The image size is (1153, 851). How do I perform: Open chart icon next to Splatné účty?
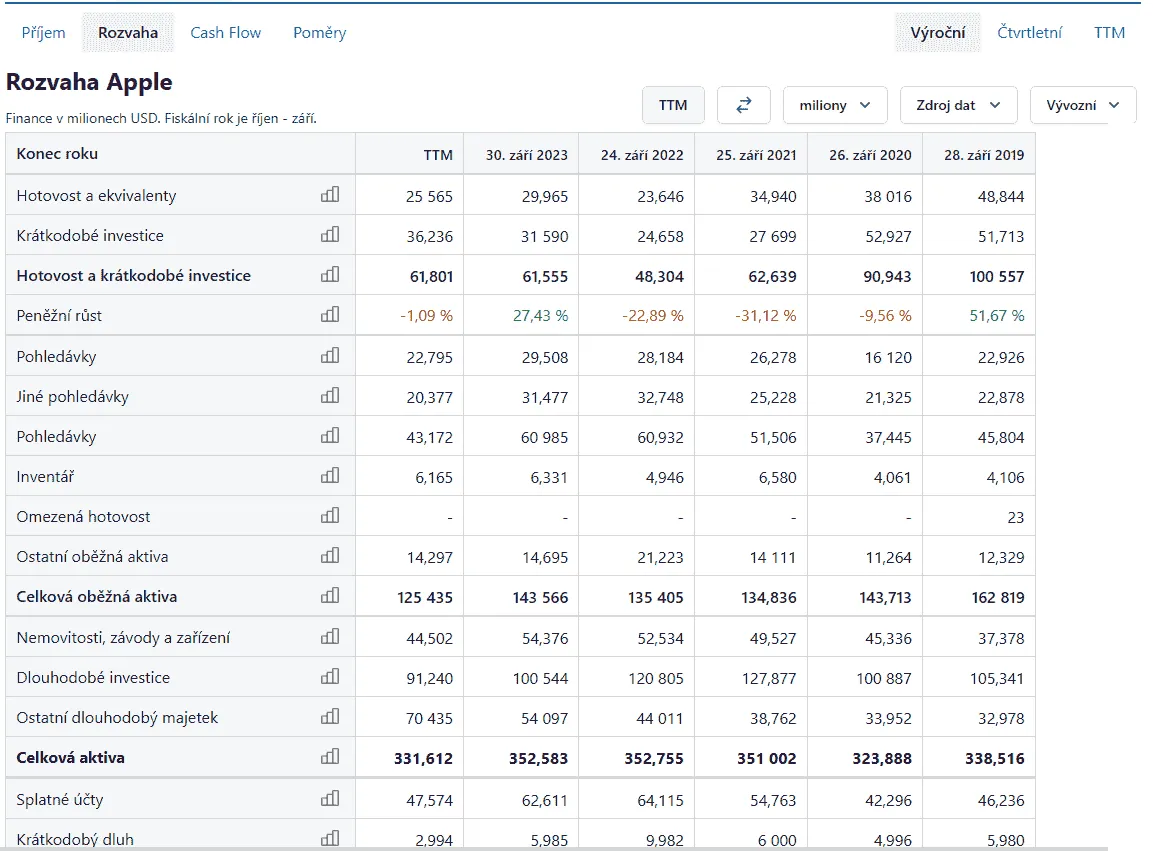coord(330,799)
